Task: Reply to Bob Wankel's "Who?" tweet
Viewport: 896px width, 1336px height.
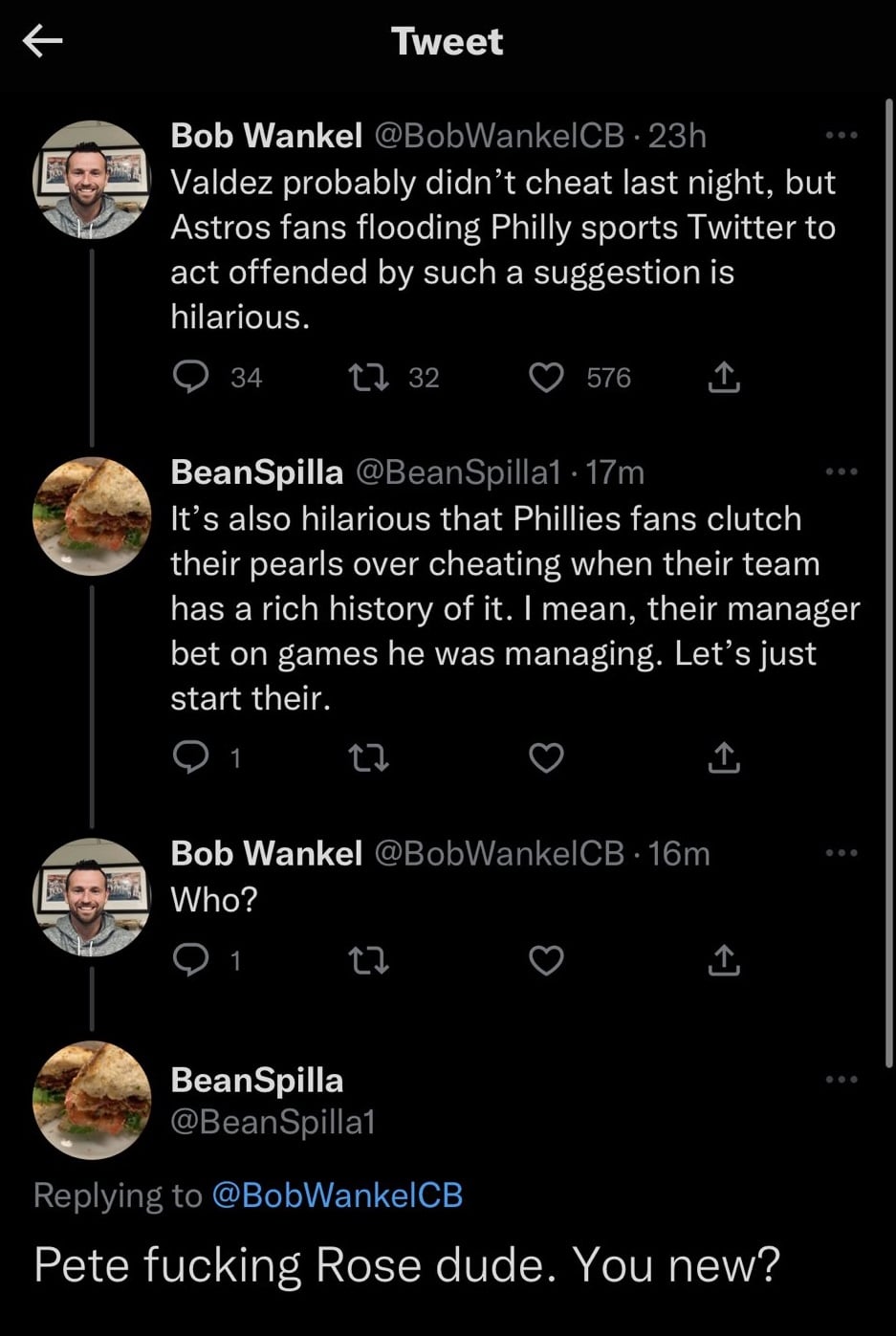Action: [x=191, y=959]
